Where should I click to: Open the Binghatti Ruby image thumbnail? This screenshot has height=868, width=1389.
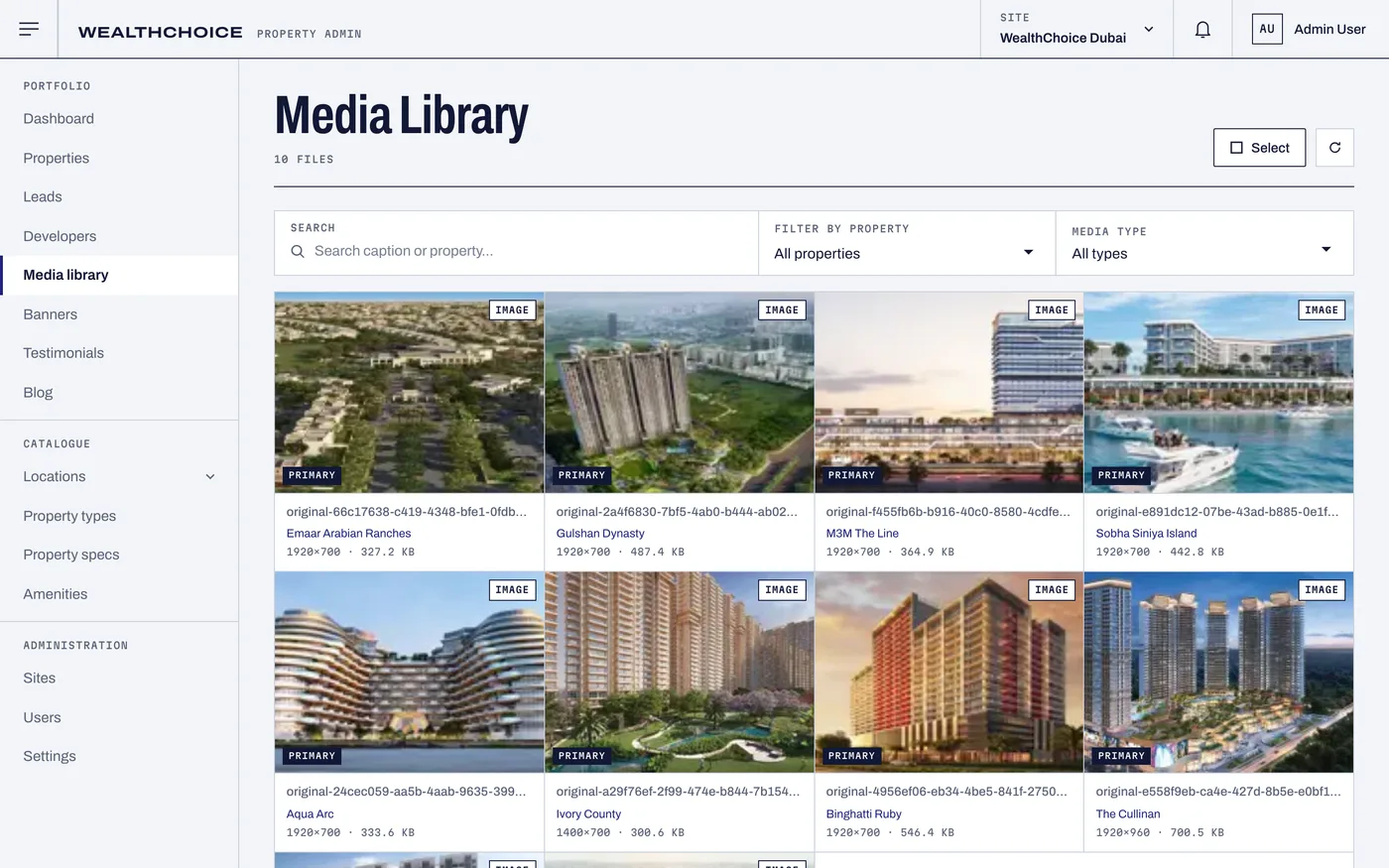949,673
